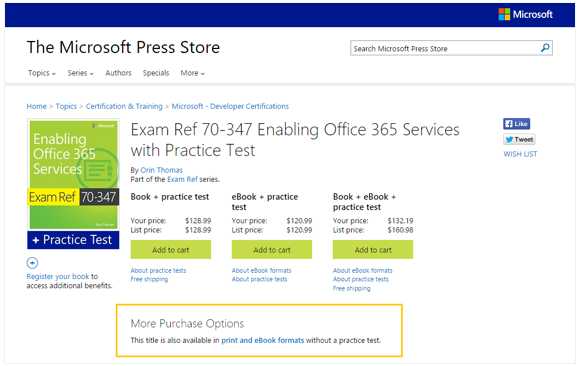Click the $160.98 list price value
Screen dimensions: 580x366
(x=400, y=230)
